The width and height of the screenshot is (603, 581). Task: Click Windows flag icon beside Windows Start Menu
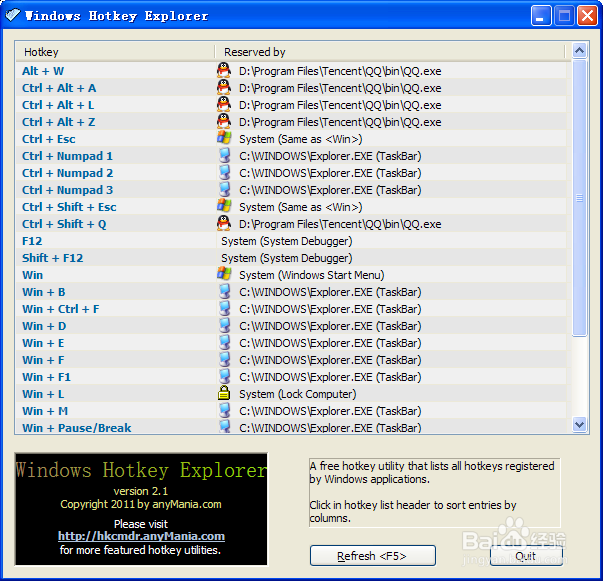coord(224,274)
